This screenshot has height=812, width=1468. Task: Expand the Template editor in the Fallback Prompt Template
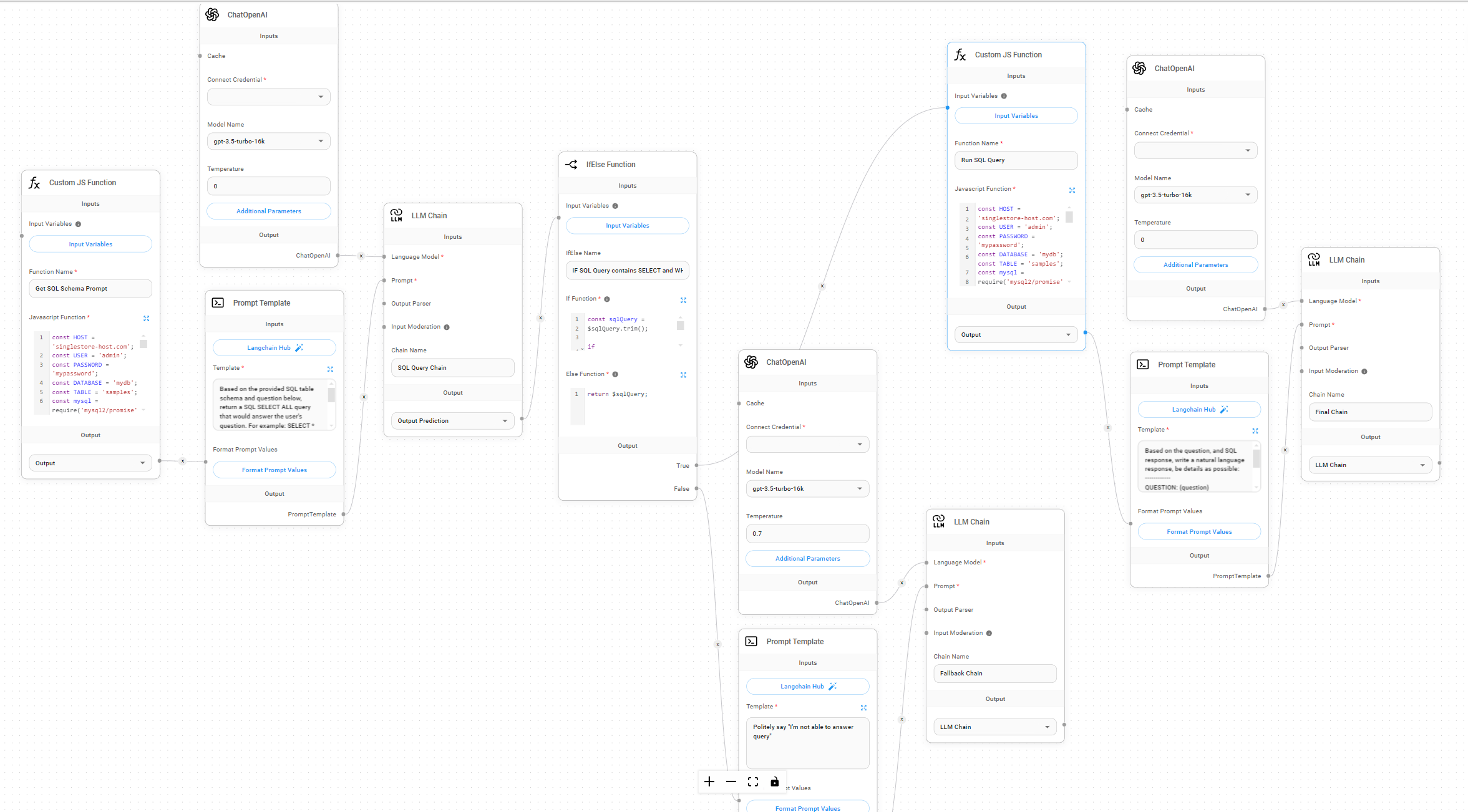pos(863,708)
